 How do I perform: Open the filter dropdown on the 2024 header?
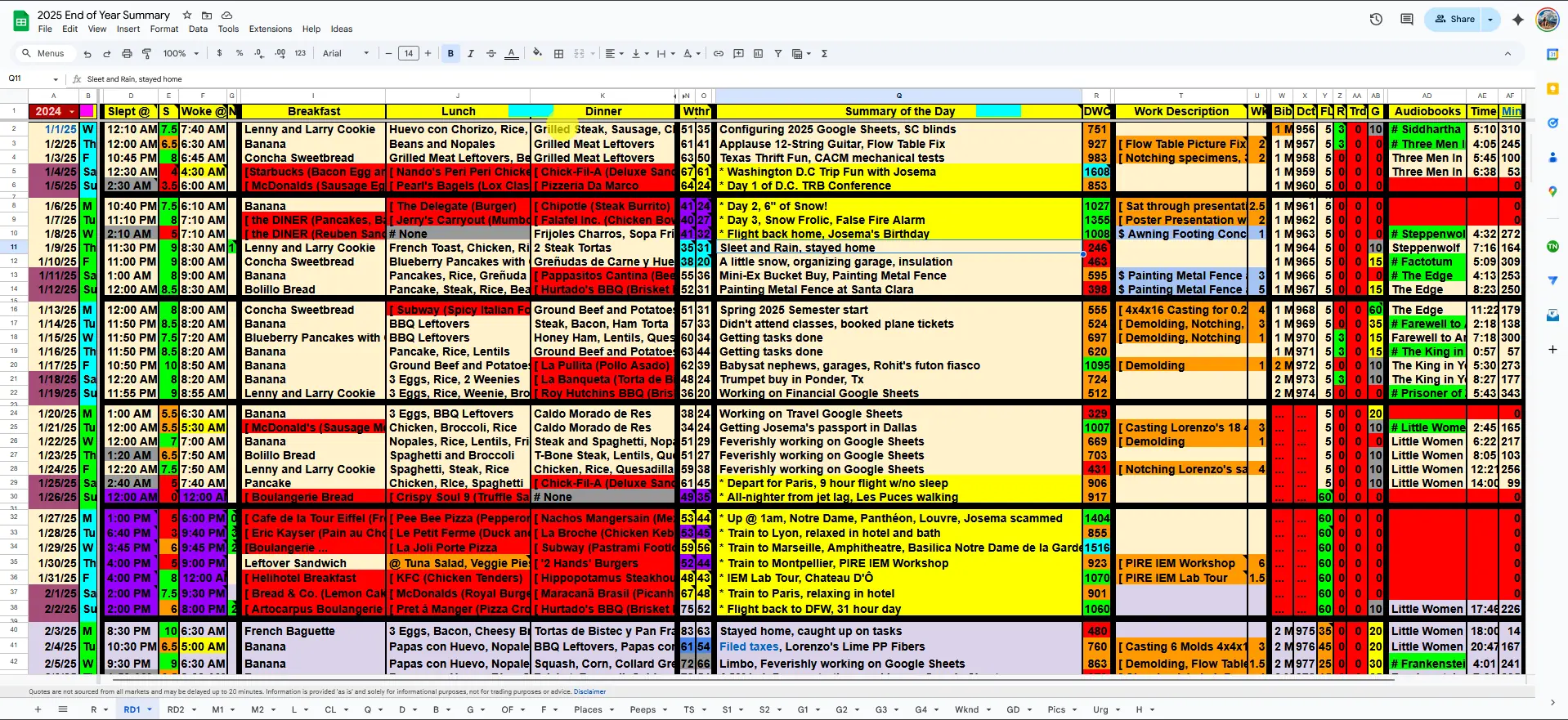72,111
